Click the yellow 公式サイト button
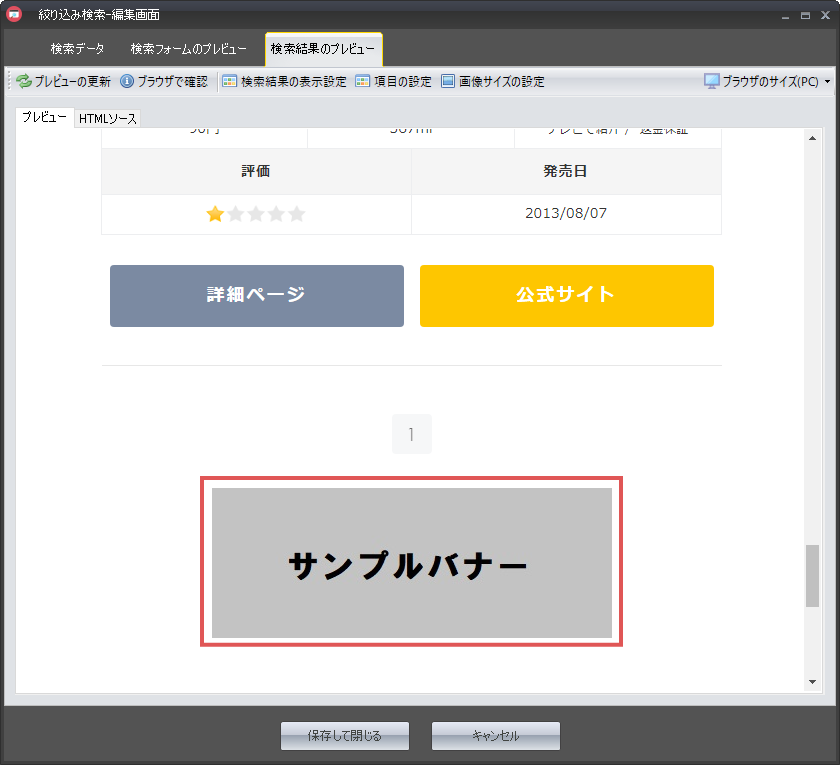Image resolution: width=840 pixels, height=765 pixels. 566,296
